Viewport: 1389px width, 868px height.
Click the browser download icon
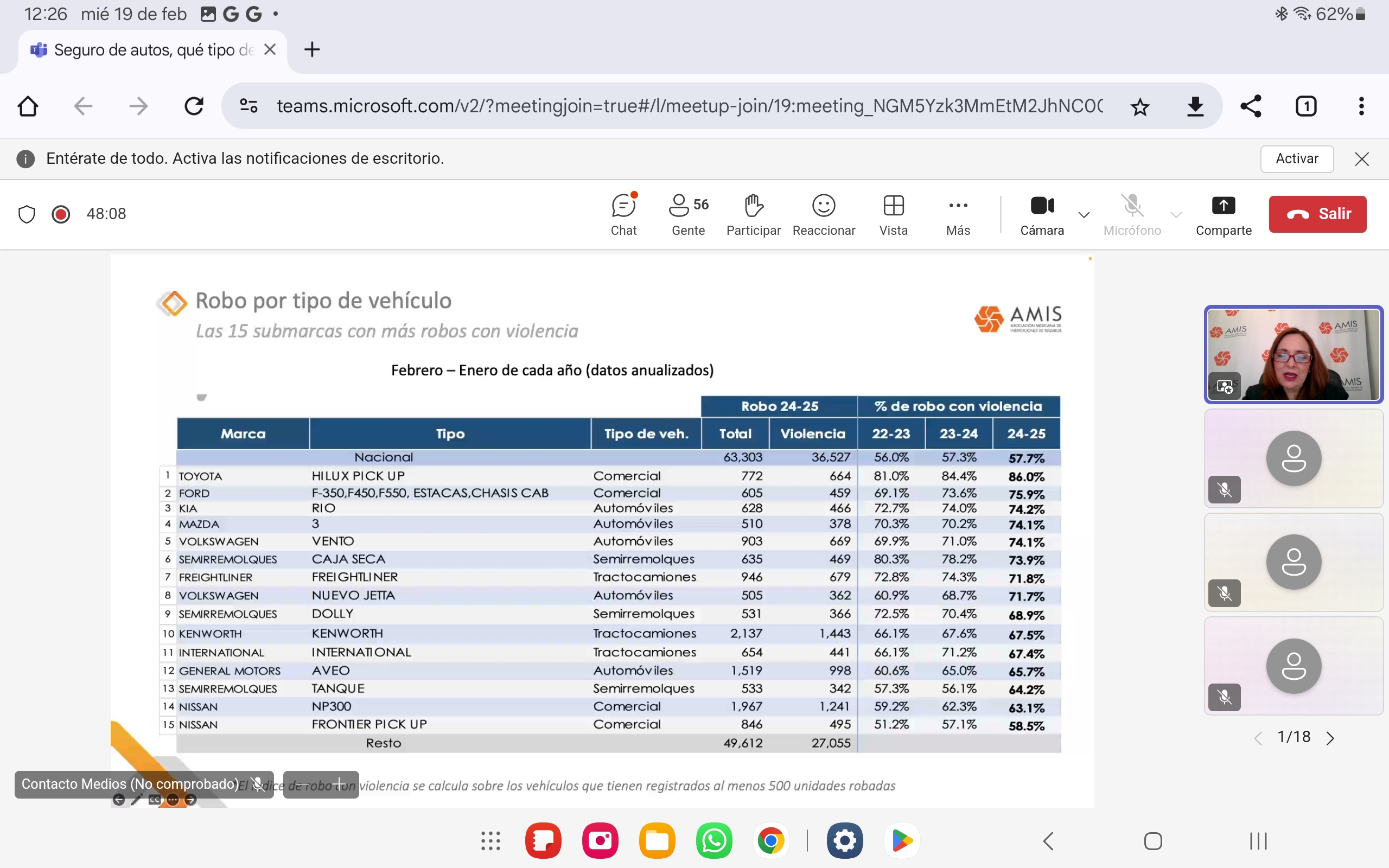click(x=1195, y=106)
